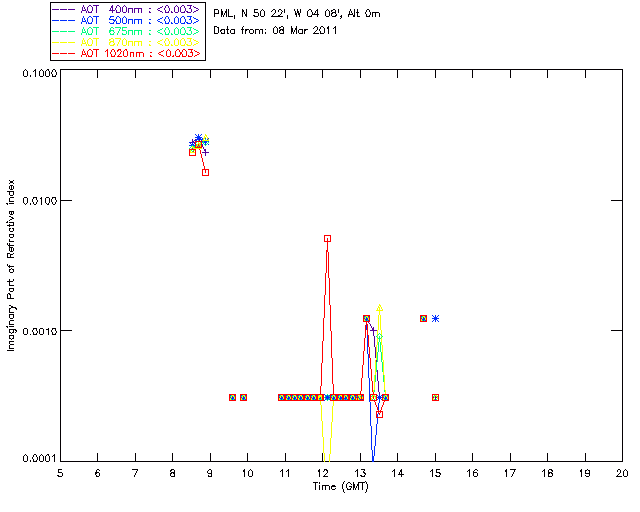Screen dimensions: 640x512
Task: Click the green diamond marker near 13.5 GMT
Action: pyautogui.click(x=380, y=336)
